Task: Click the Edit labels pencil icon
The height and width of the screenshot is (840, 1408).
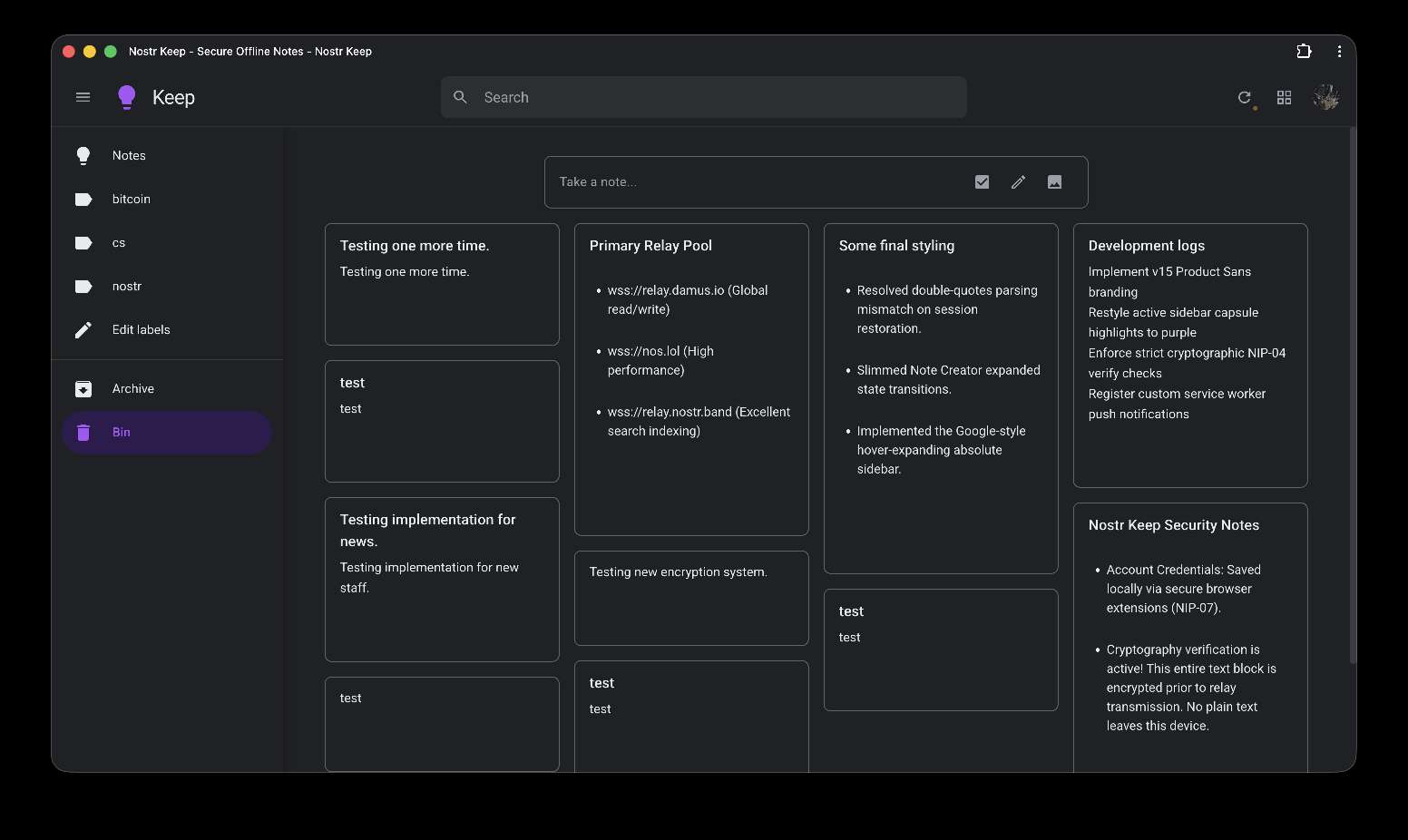Action: coord(83,330)
